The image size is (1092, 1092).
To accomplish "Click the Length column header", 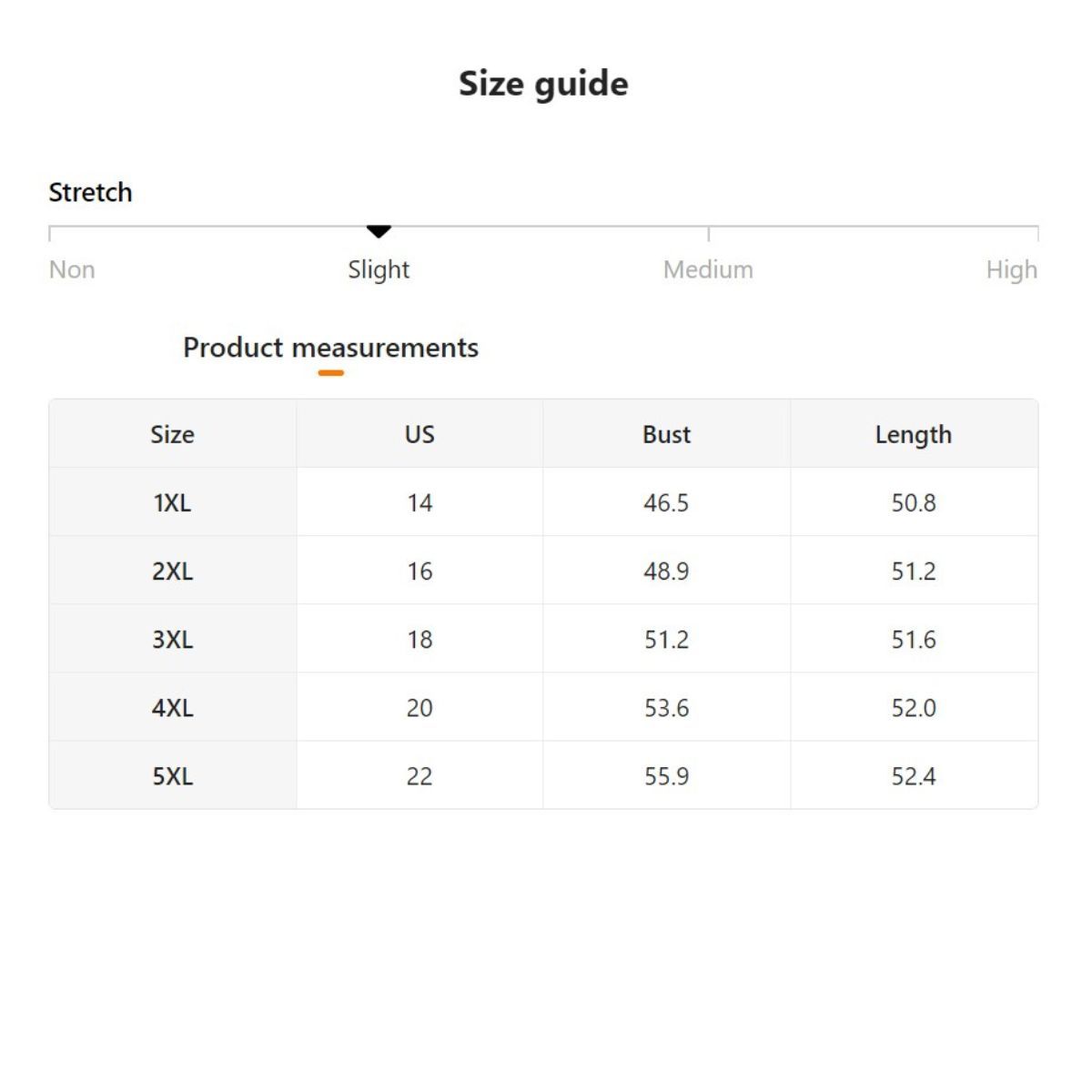I will click(913, 434).
